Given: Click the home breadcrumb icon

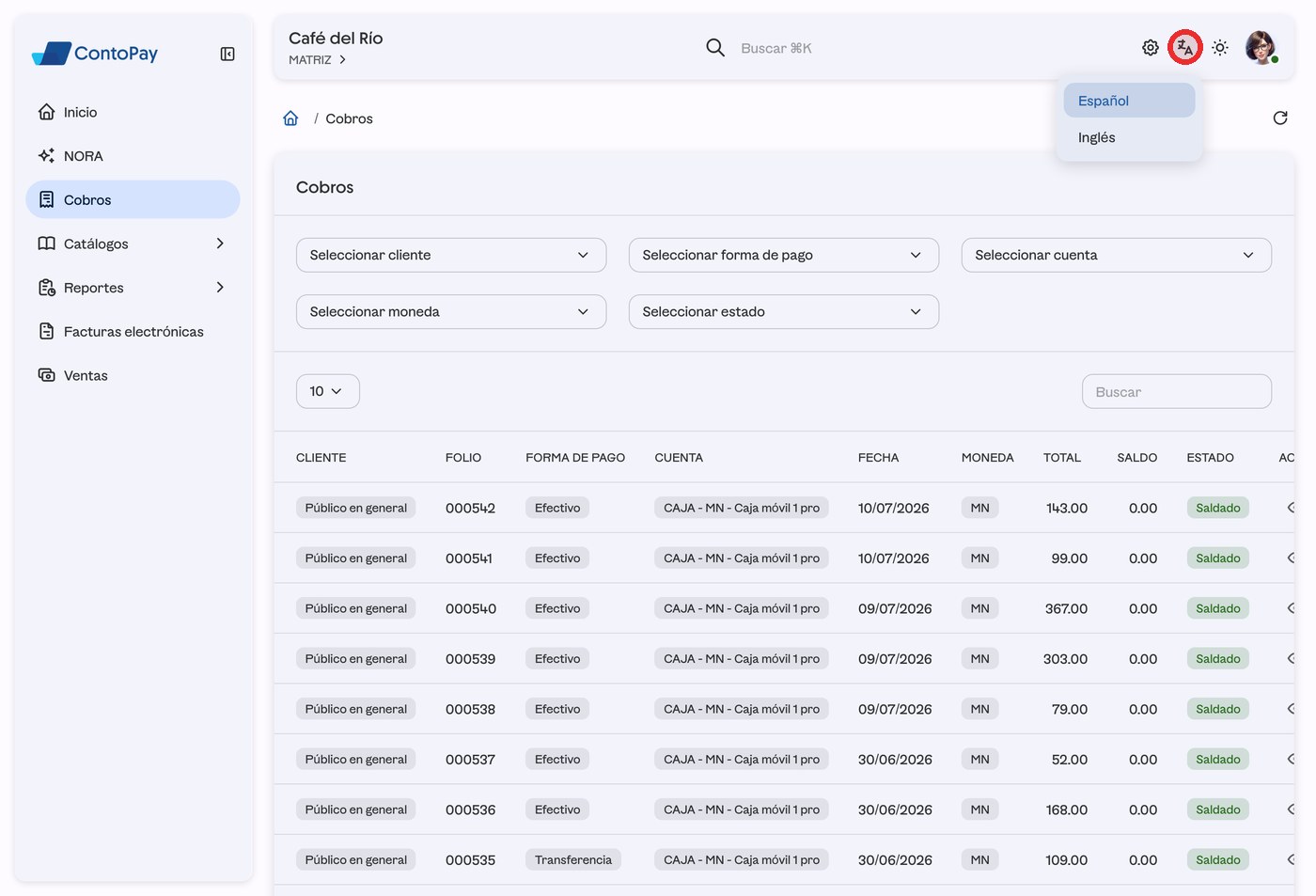Looking at the screenshot, I should [x=290, y=118].
